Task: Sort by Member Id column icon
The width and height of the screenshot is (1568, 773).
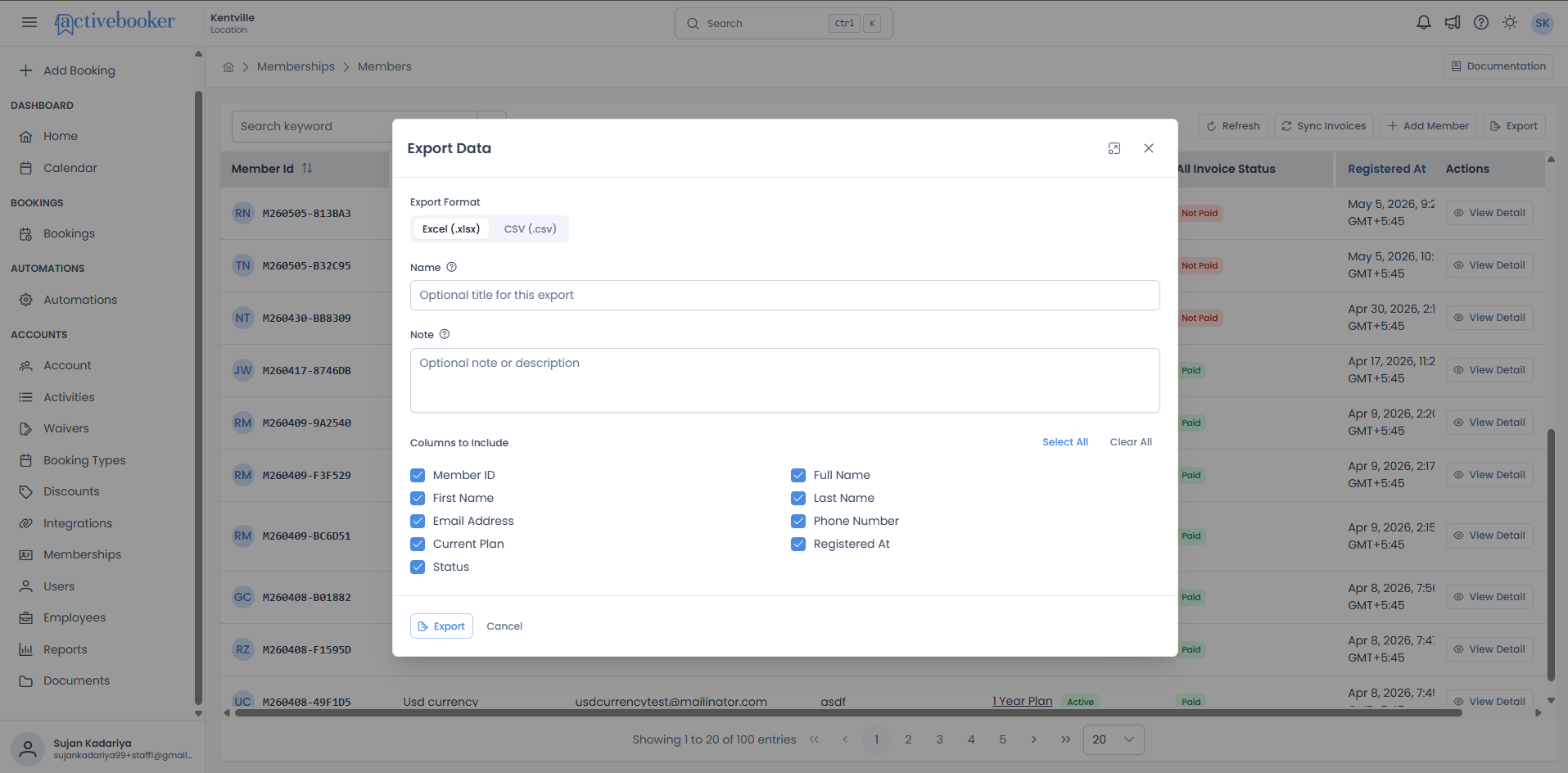Action: click(307, 168)
